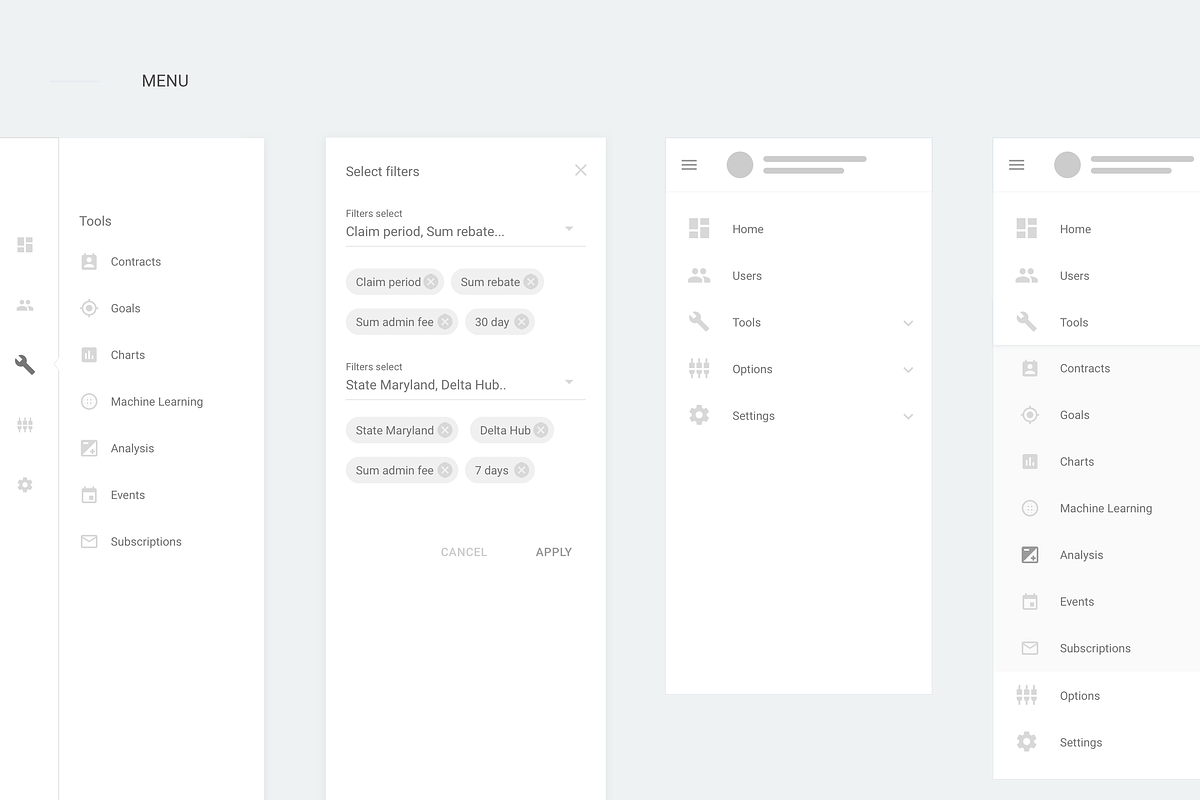Screen dimensions: 1200x800
Task: Remove the Claim period chip
Action: tap(431, 282)
